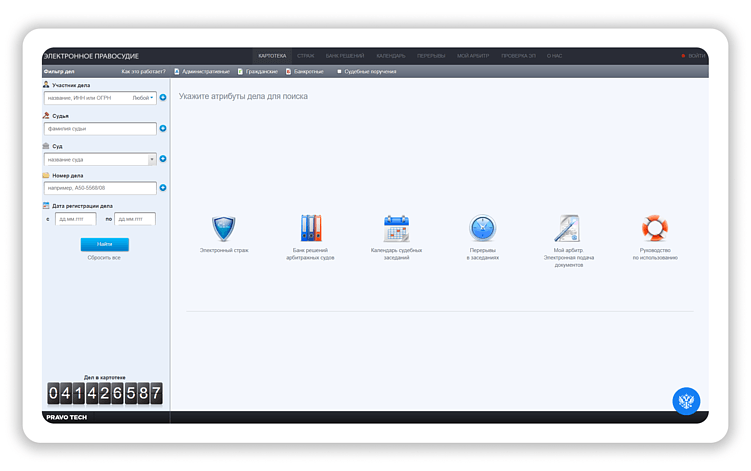751x471 pixels.
Task: Open the ПРОВЕРКА ЭП tab
Action: coord(518,56)
